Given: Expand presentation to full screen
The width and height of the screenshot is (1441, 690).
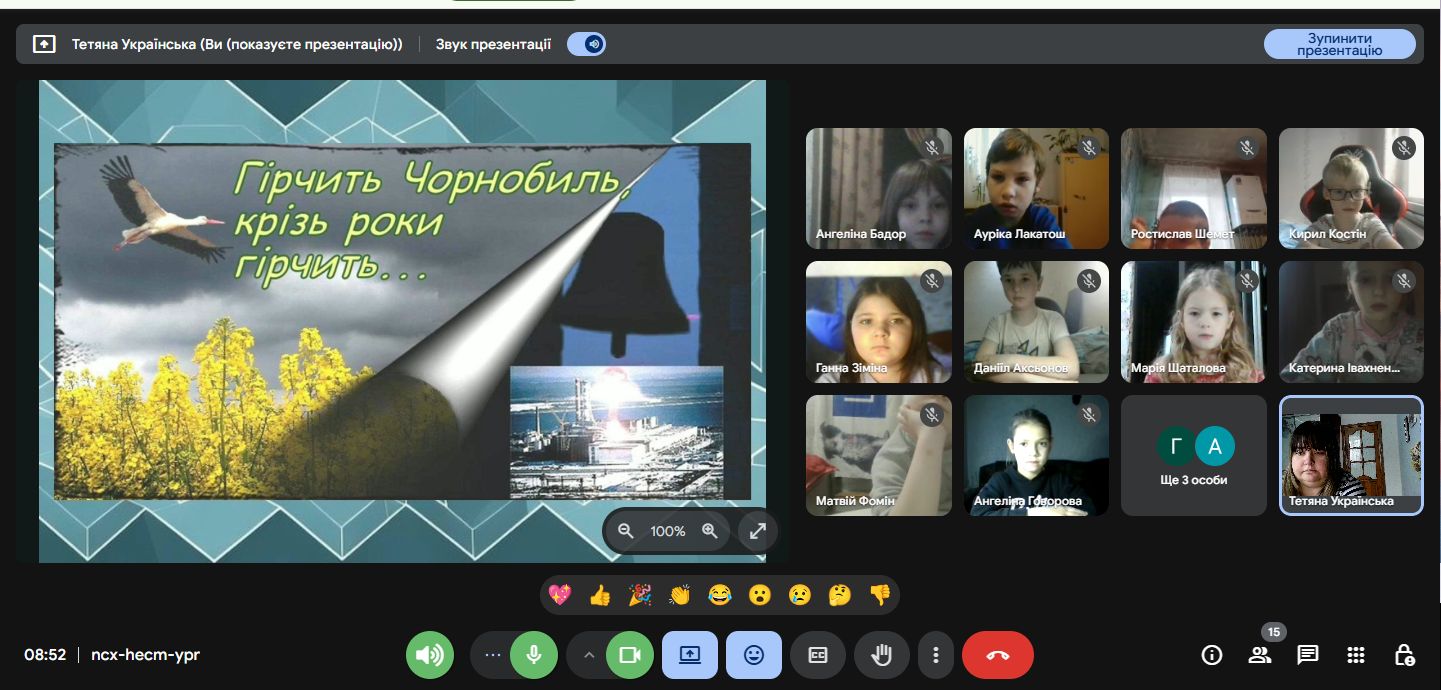Looking at the screenshot, I should pyautogui.click(x=758, y=531).
